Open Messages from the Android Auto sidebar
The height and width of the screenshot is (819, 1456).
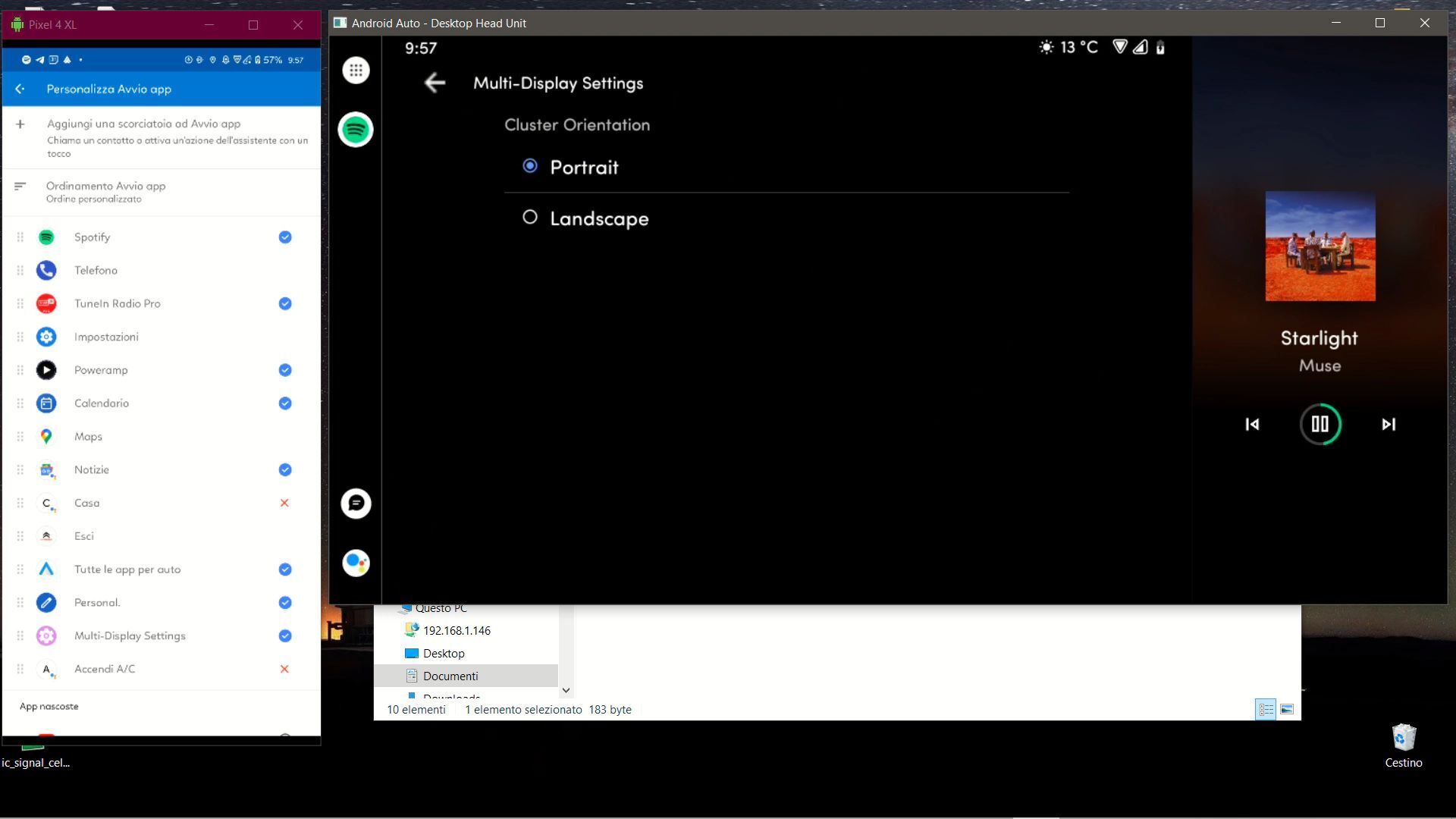pyautogui.click(x=355, y=503)
